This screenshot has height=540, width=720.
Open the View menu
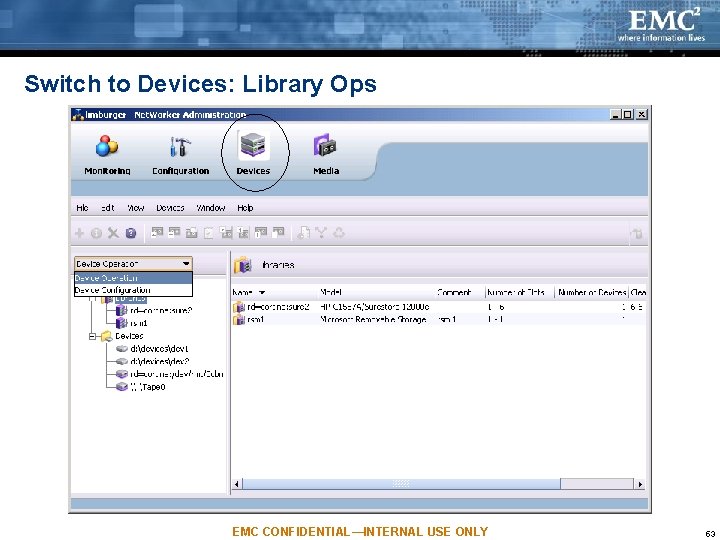pyautogui.click(x=135, y=208)
